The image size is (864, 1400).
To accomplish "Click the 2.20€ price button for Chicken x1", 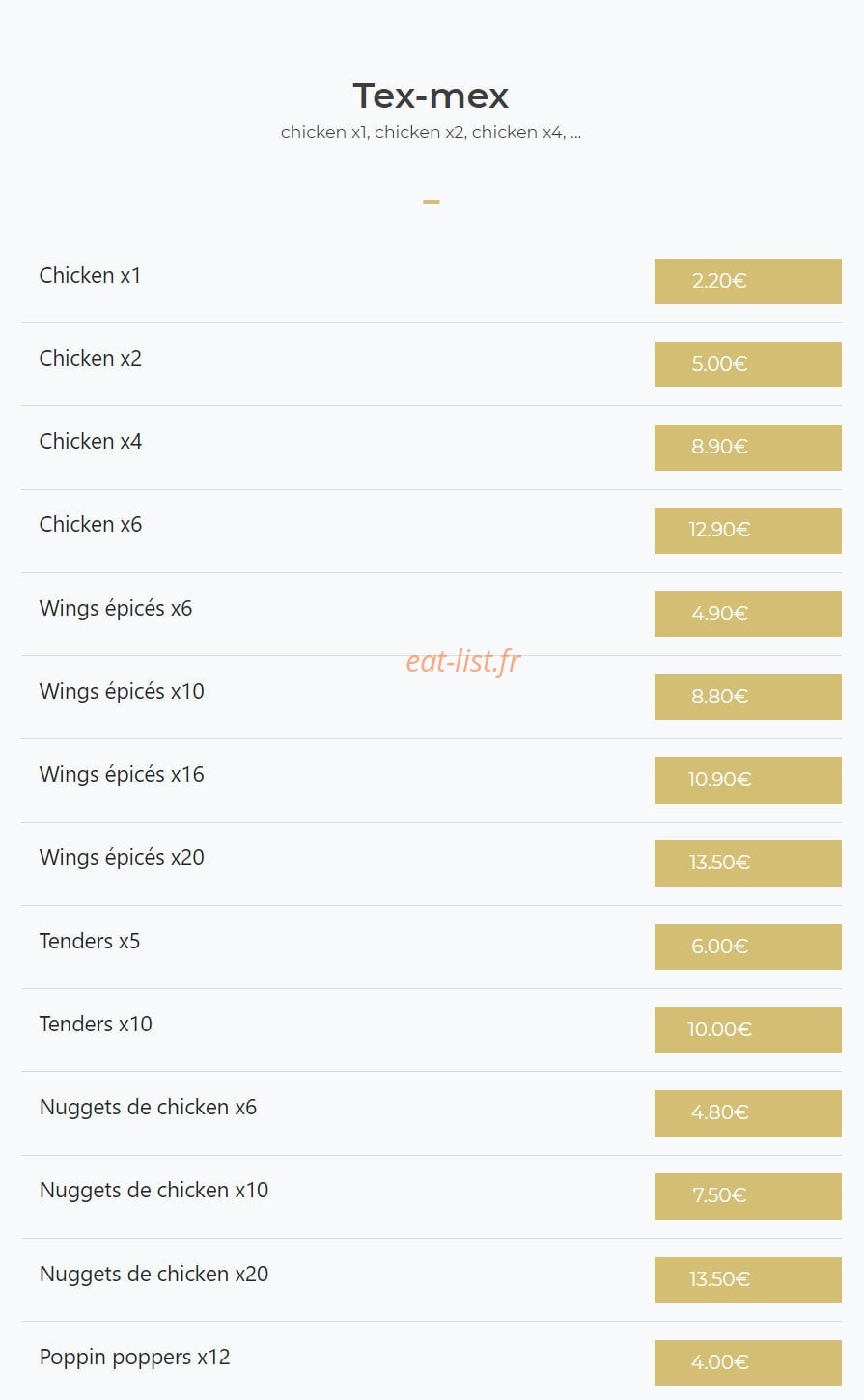I will 747,281.
